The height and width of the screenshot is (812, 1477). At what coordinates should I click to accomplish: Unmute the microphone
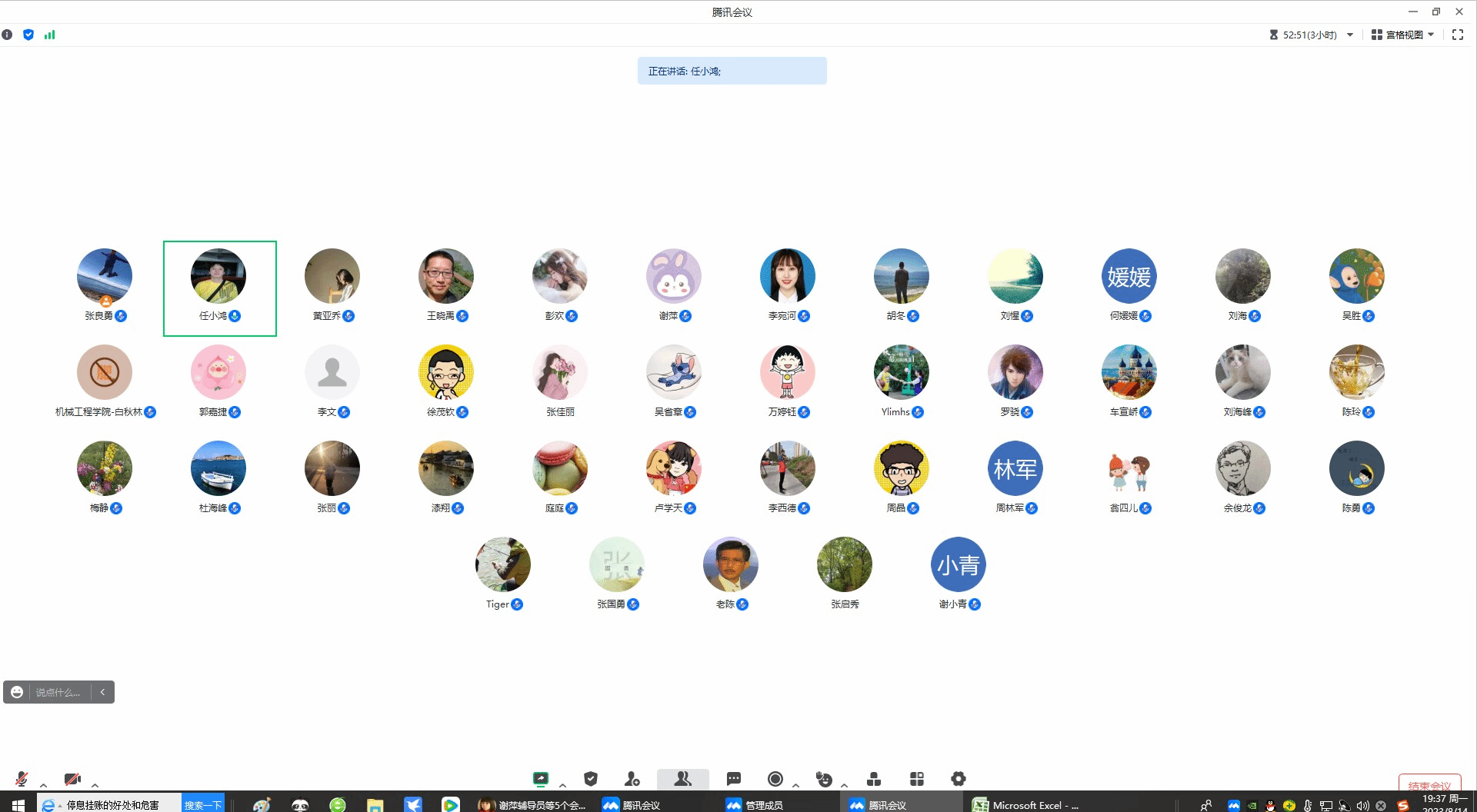point(22,779)
